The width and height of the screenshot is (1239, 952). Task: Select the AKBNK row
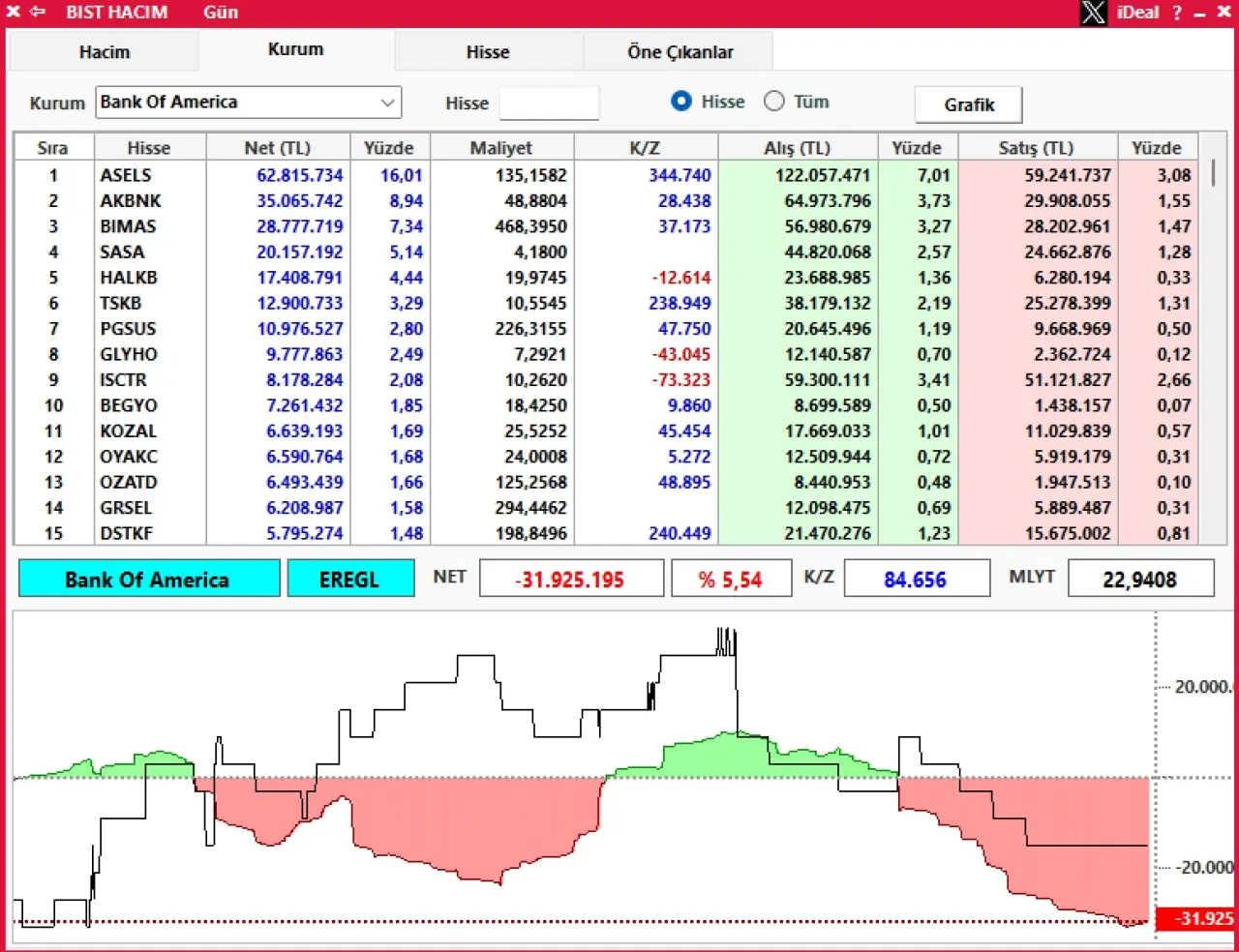[606, 201]
